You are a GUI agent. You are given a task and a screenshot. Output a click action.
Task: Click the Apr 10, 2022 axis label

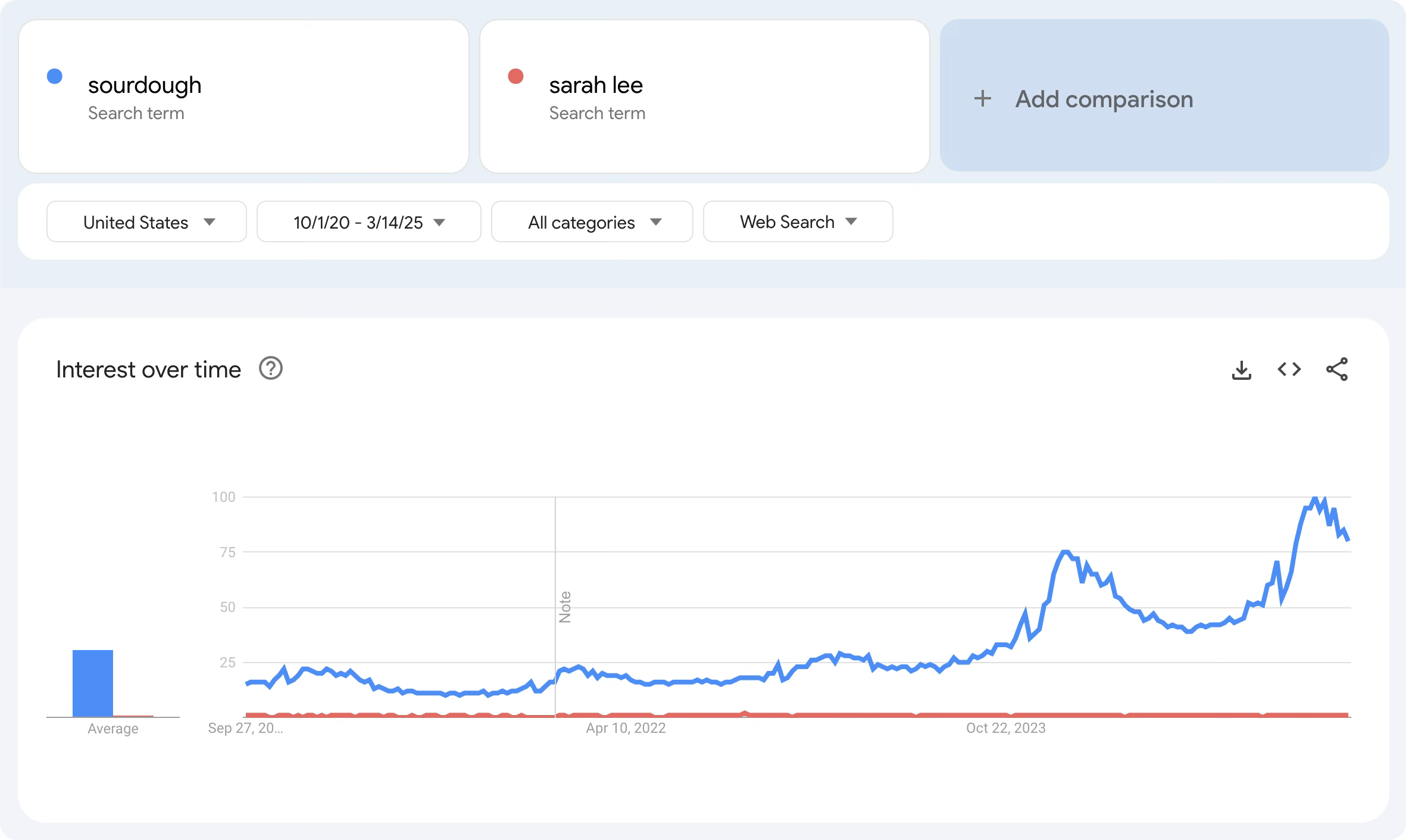626,728
